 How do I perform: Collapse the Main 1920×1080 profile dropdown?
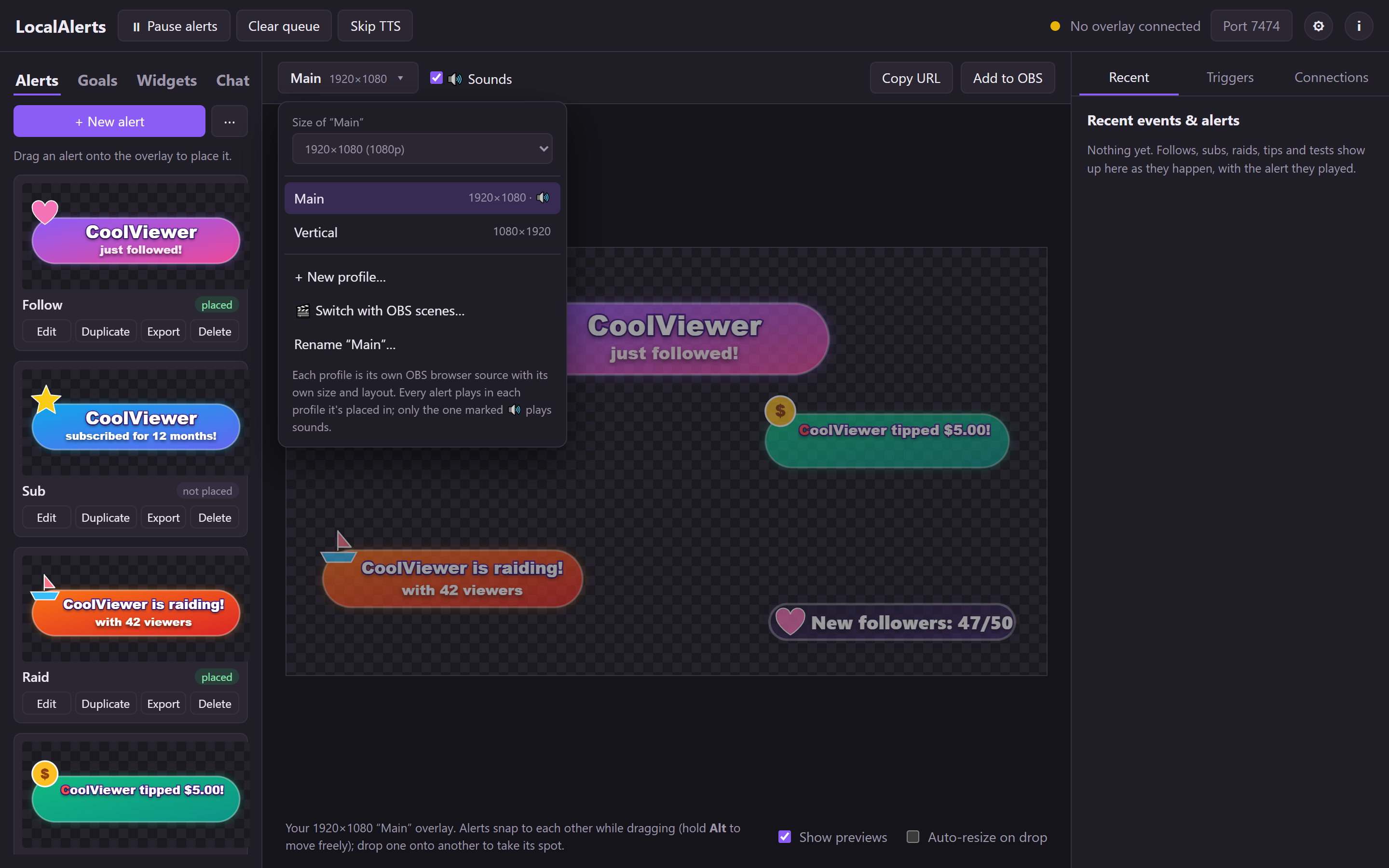pyautogui.click(x=348, y=78)
